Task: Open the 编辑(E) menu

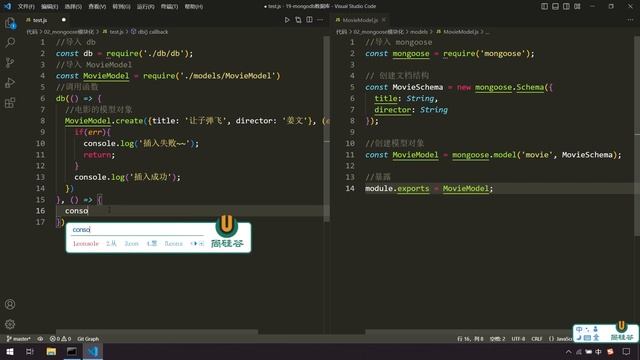Action: click(x=49, y=7)
